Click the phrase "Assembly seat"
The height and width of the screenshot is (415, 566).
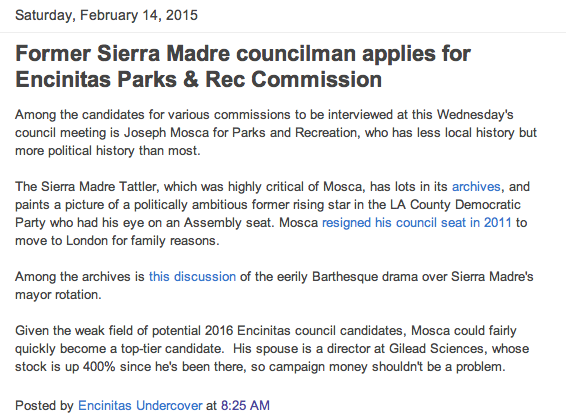point(228,223)
